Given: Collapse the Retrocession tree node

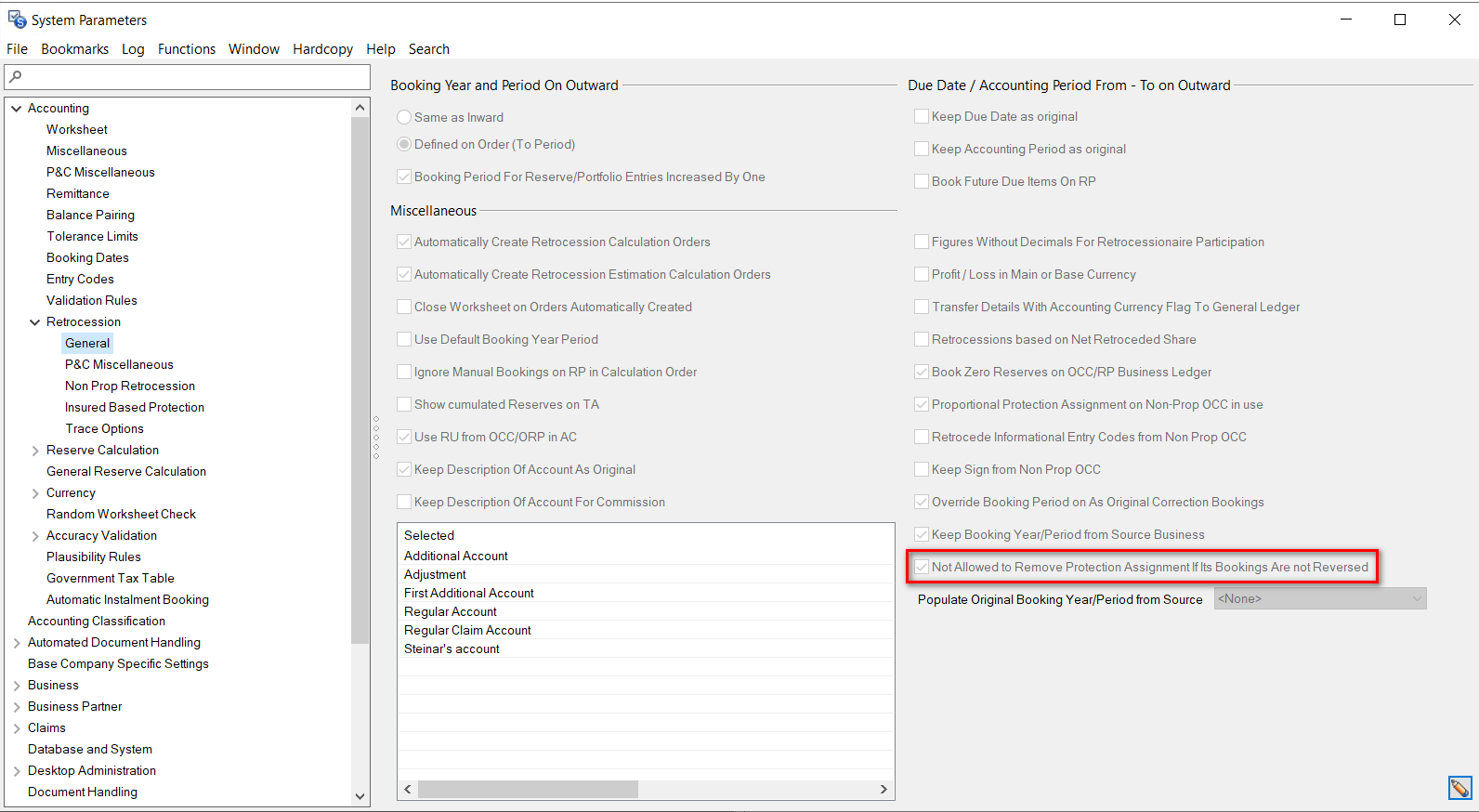Looking at the screenshot, I should (x=35, y=322).
